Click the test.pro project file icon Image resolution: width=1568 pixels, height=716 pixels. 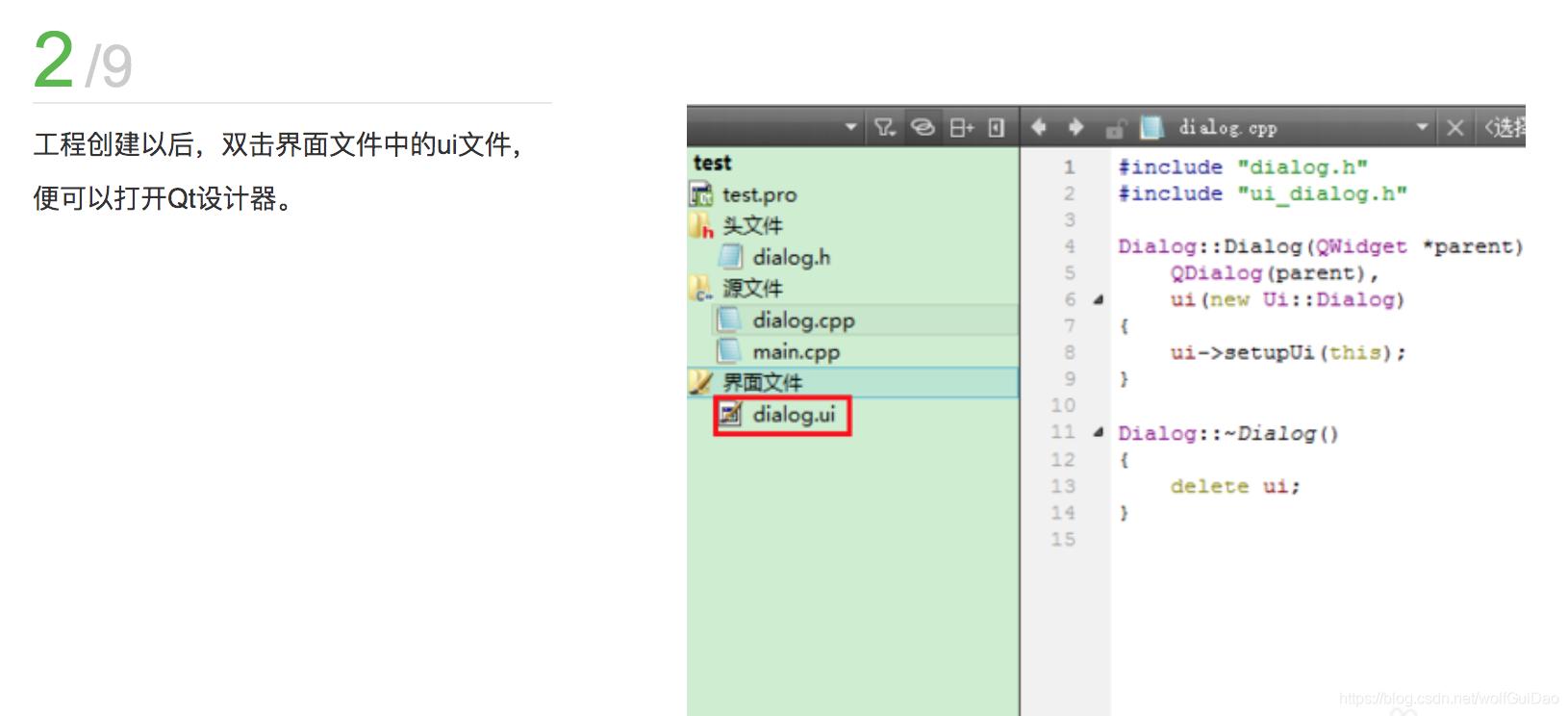[x=701, y=194]
